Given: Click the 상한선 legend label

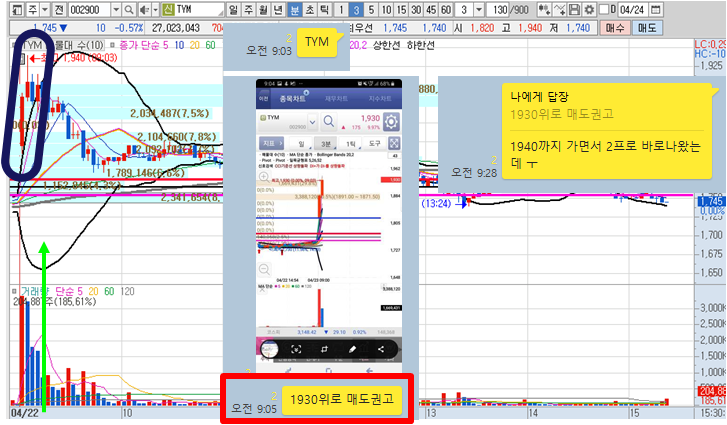Looking at the screenshot, I should click(386, 45).
